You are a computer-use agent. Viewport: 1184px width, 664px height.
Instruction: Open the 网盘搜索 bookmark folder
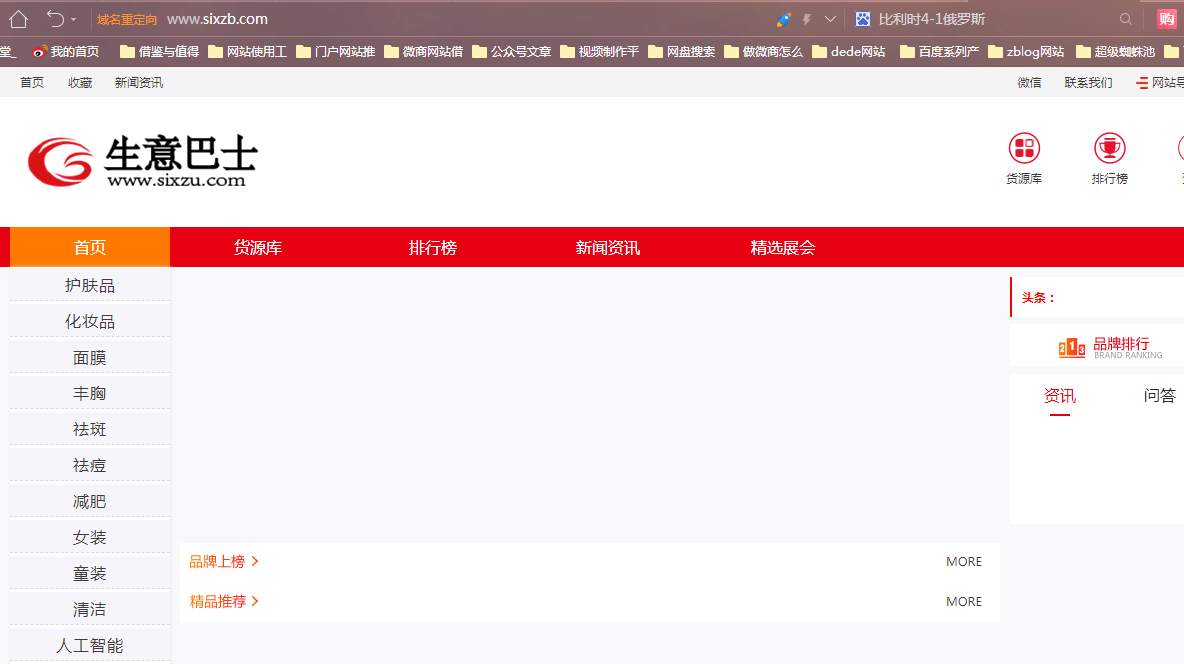[x=681, y=51]
